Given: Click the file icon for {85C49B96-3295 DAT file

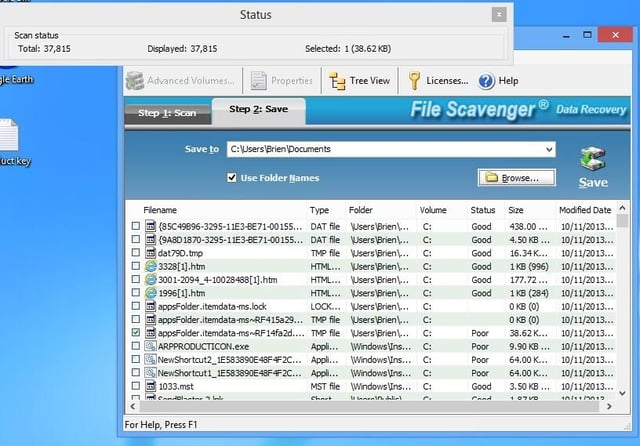Looking at the screenshot, I should (x=151, y=226).
